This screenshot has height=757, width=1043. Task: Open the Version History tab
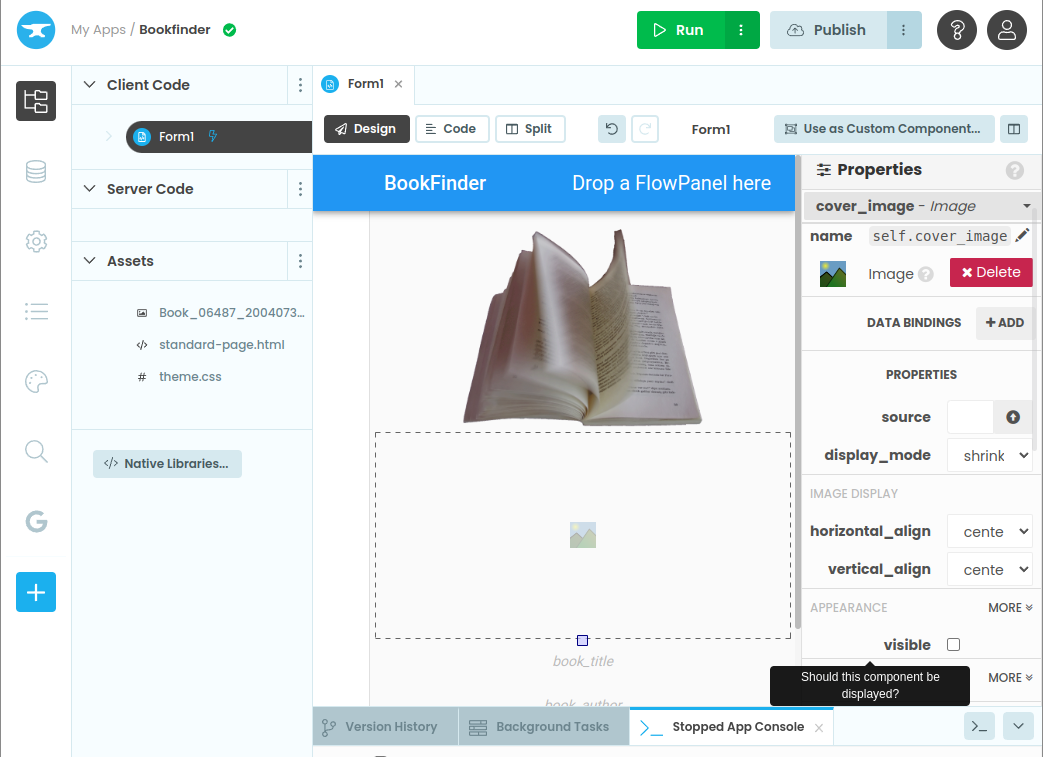coord(384,726)
